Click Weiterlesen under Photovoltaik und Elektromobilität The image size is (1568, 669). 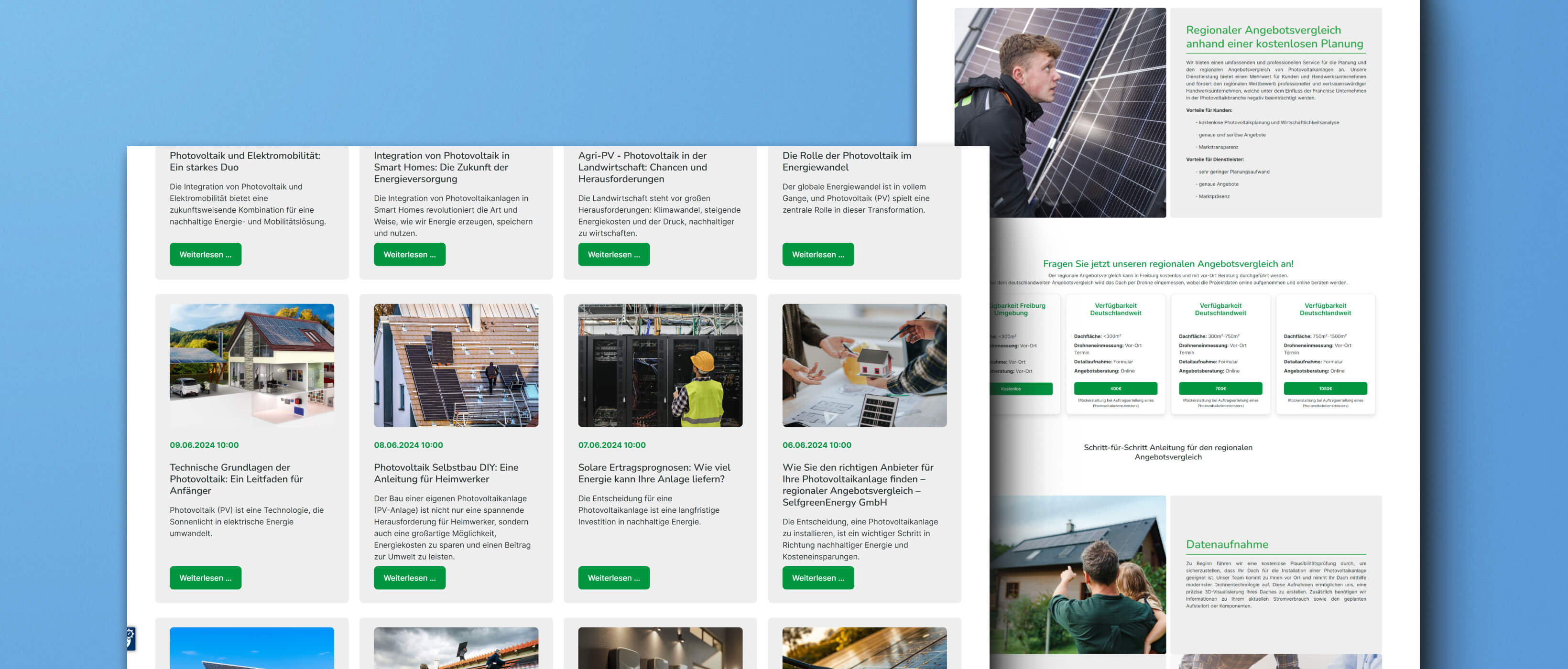205,254
